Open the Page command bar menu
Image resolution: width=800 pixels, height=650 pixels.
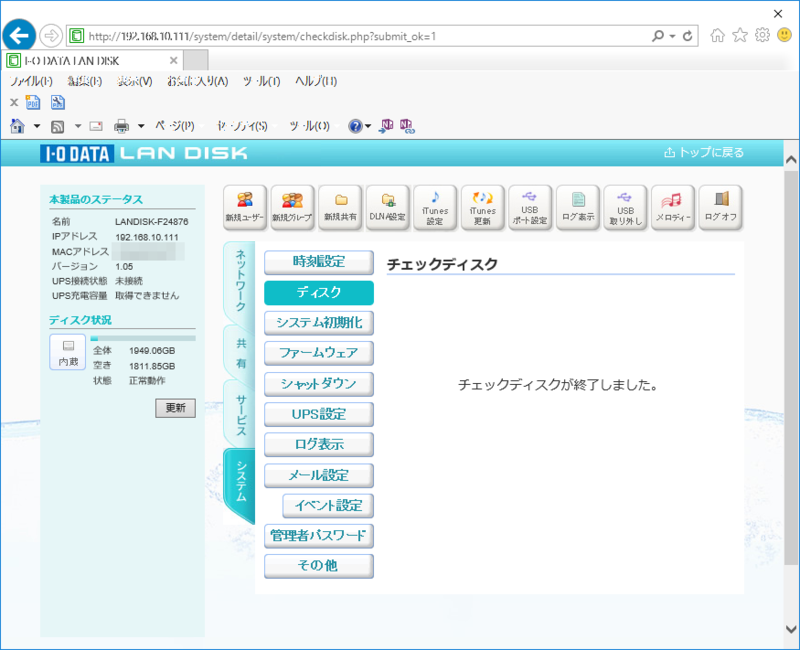pyautogui.click(x=175, y=126)
